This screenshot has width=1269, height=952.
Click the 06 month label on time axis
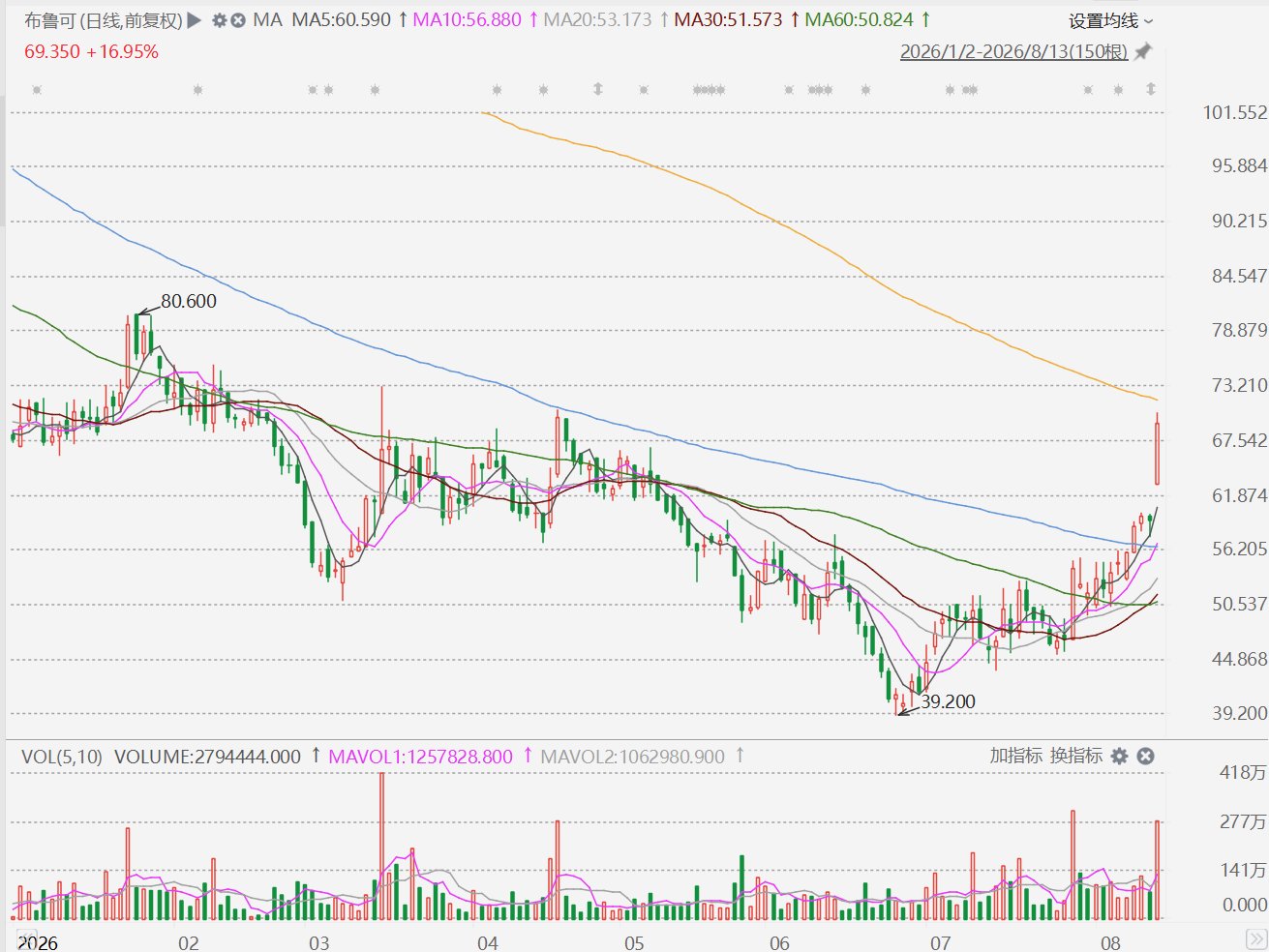click(779, 943)
